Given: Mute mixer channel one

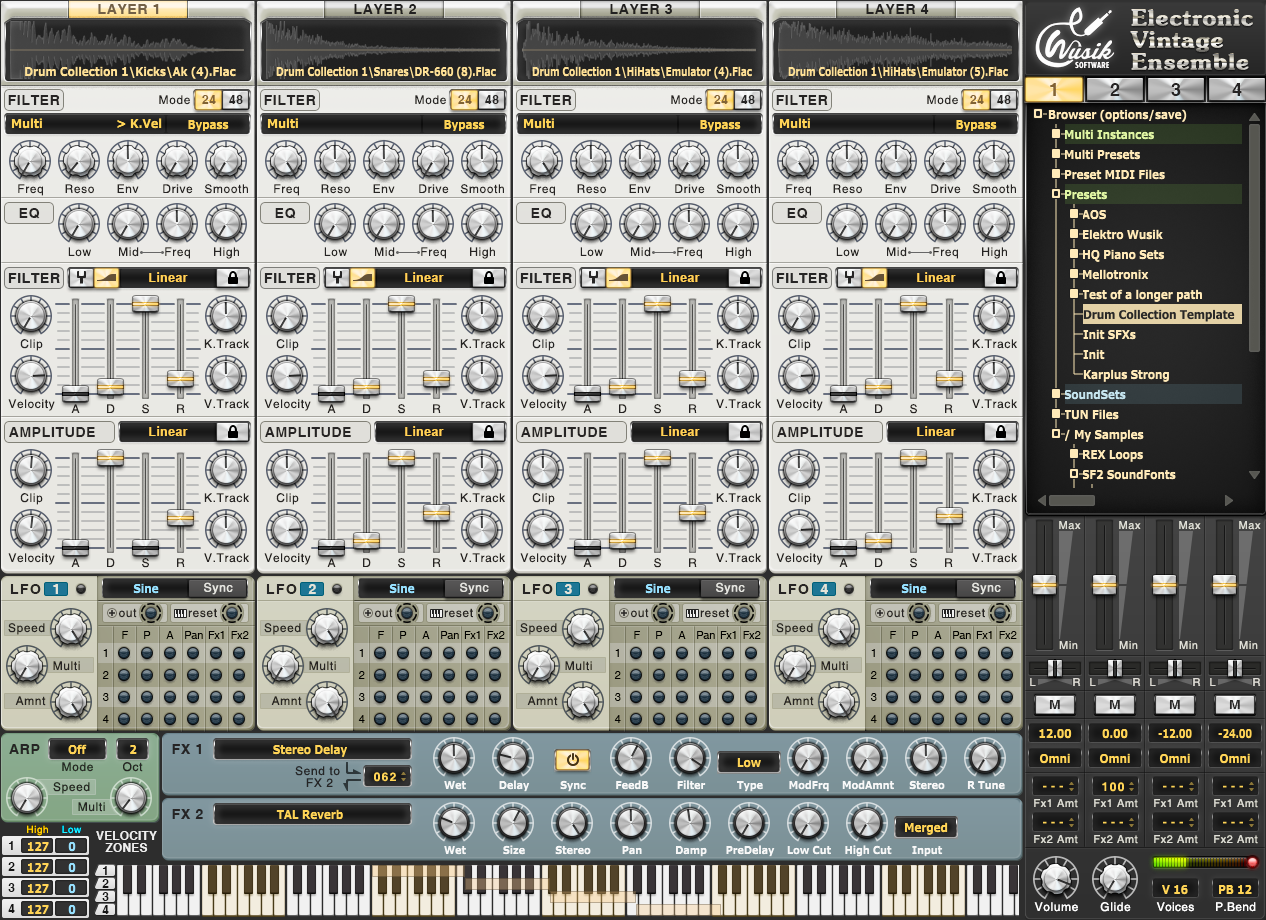Looking at the screenshot, I should point(1054,705).
